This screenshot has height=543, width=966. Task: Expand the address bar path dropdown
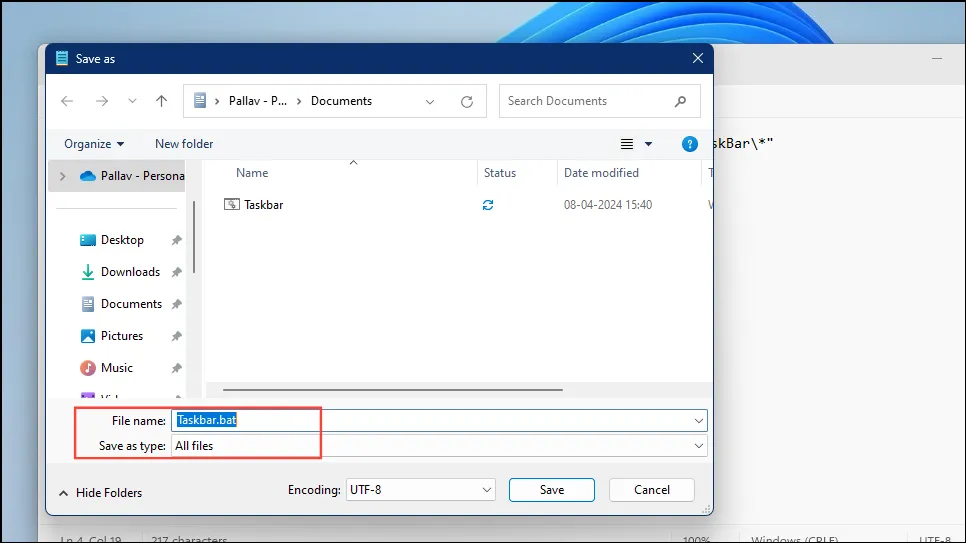[x=430, y=102]
